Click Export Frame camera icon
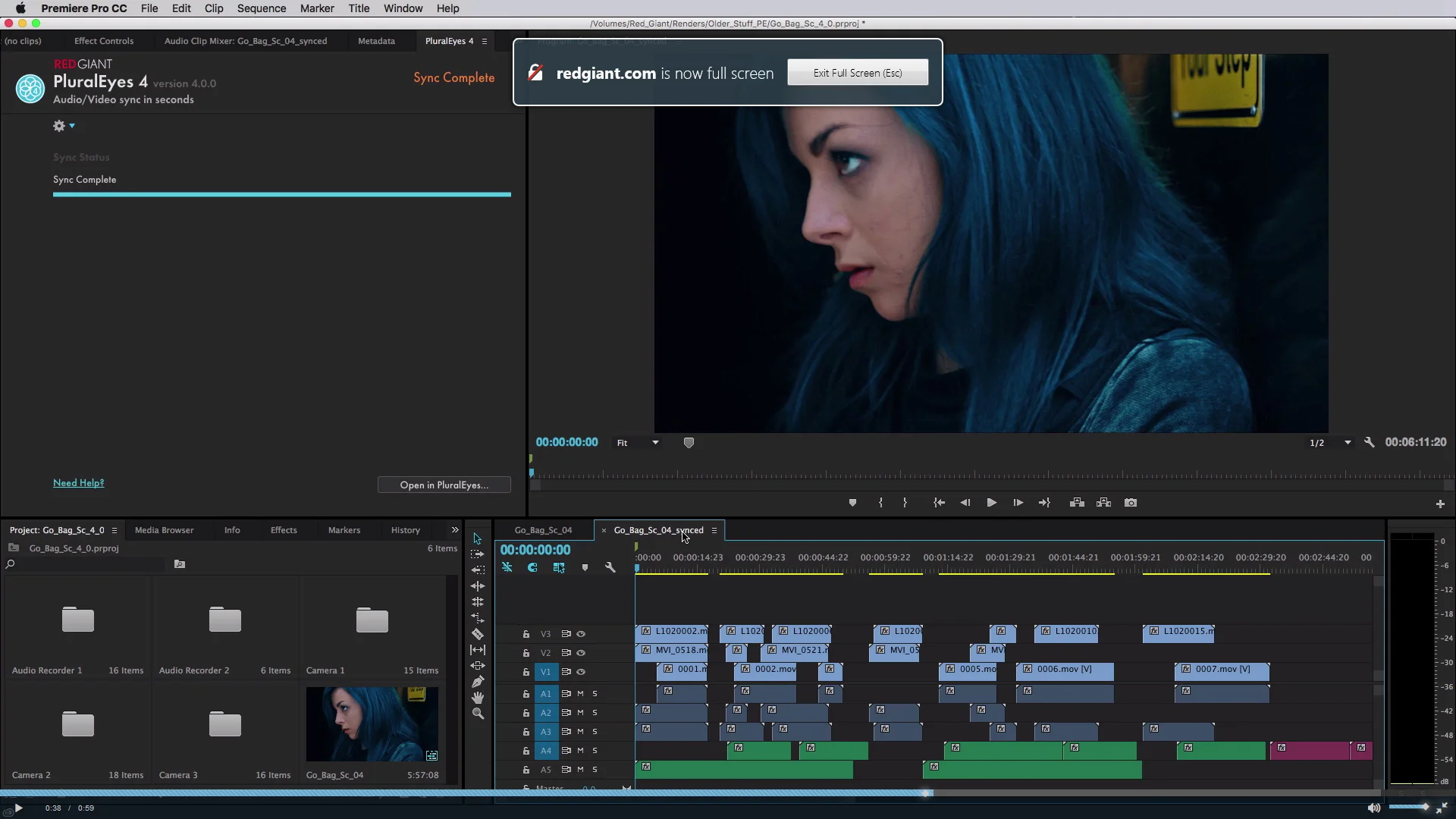Screen dimensions: 1456x819 1131,503
